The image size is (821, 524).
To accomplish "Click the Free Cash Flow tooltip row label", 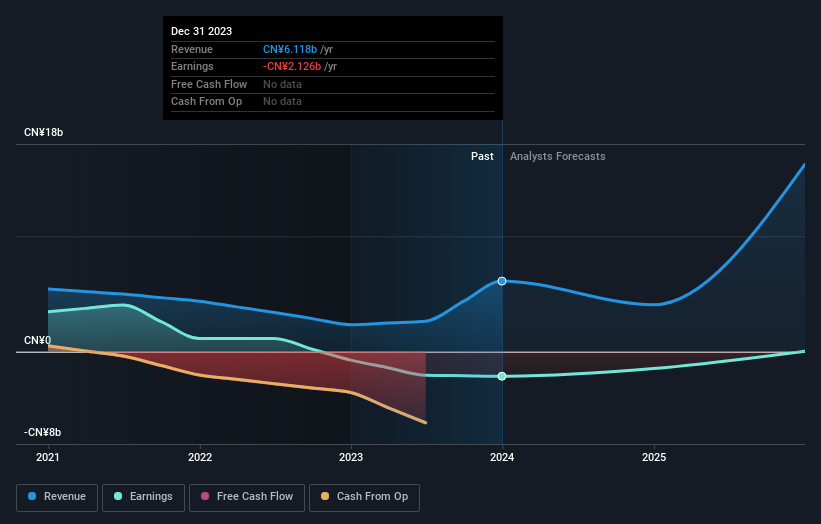I will 209,84.
